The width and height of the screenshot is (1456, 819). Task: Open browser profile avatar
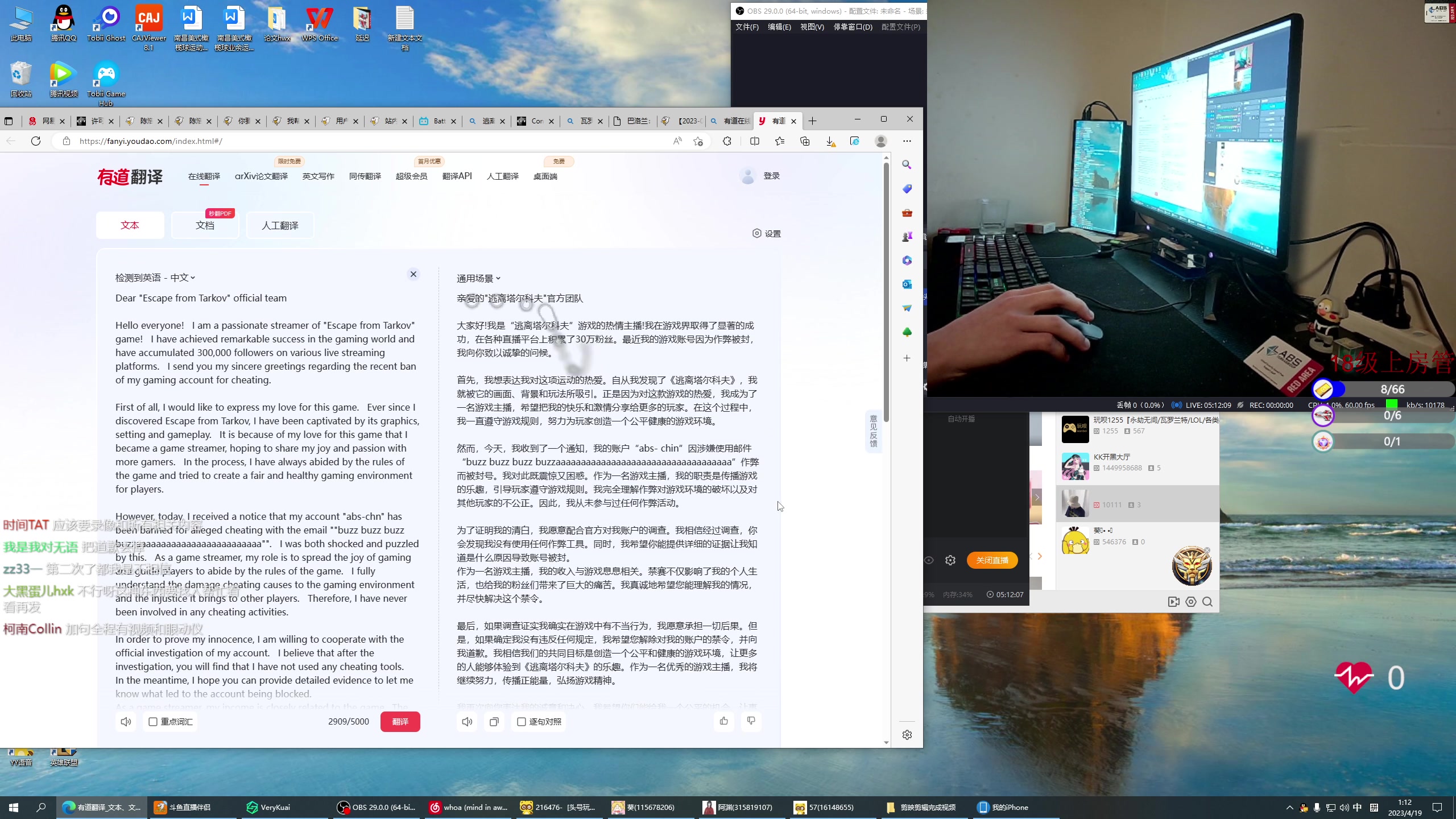pyautogui.click(x=880, y=141)
